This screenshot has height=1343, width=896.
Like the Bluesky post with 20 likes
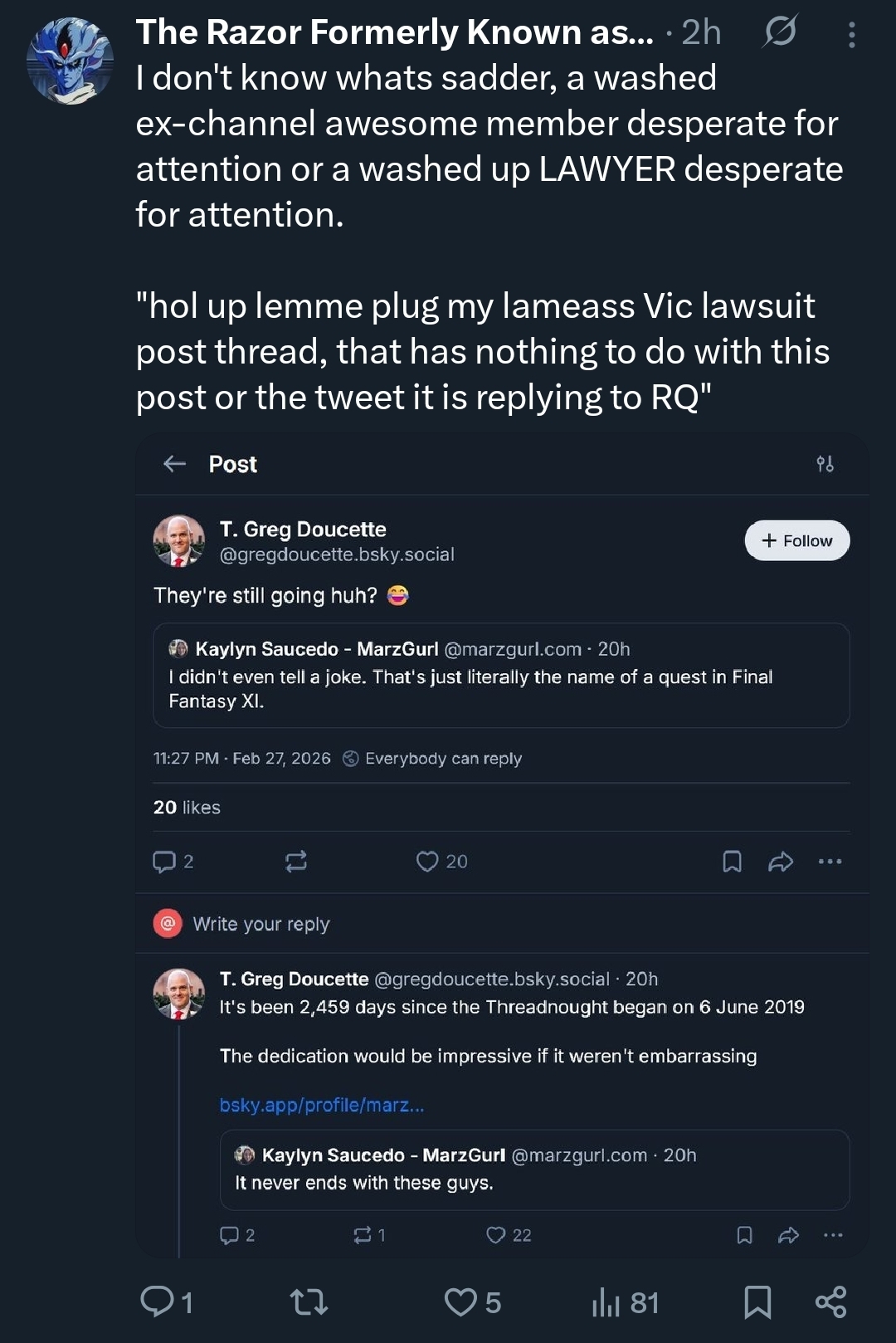tap(428, 862)
